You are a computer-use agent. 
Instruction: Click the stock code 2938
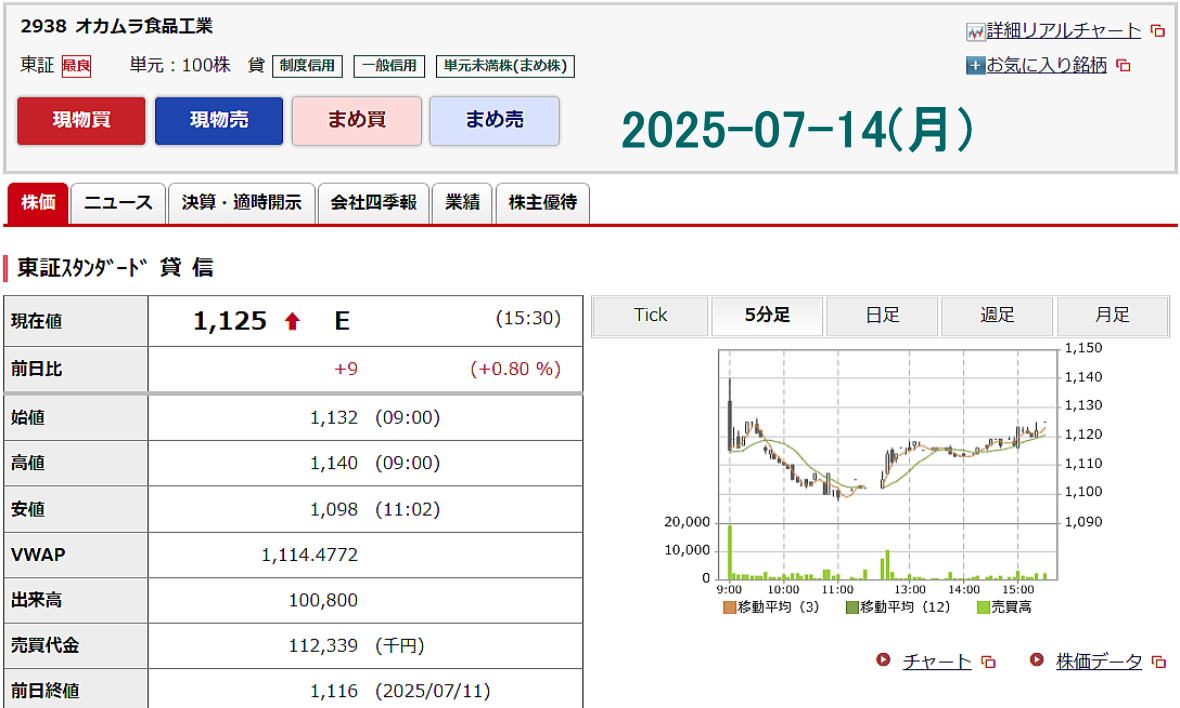(x=44, y=26)
